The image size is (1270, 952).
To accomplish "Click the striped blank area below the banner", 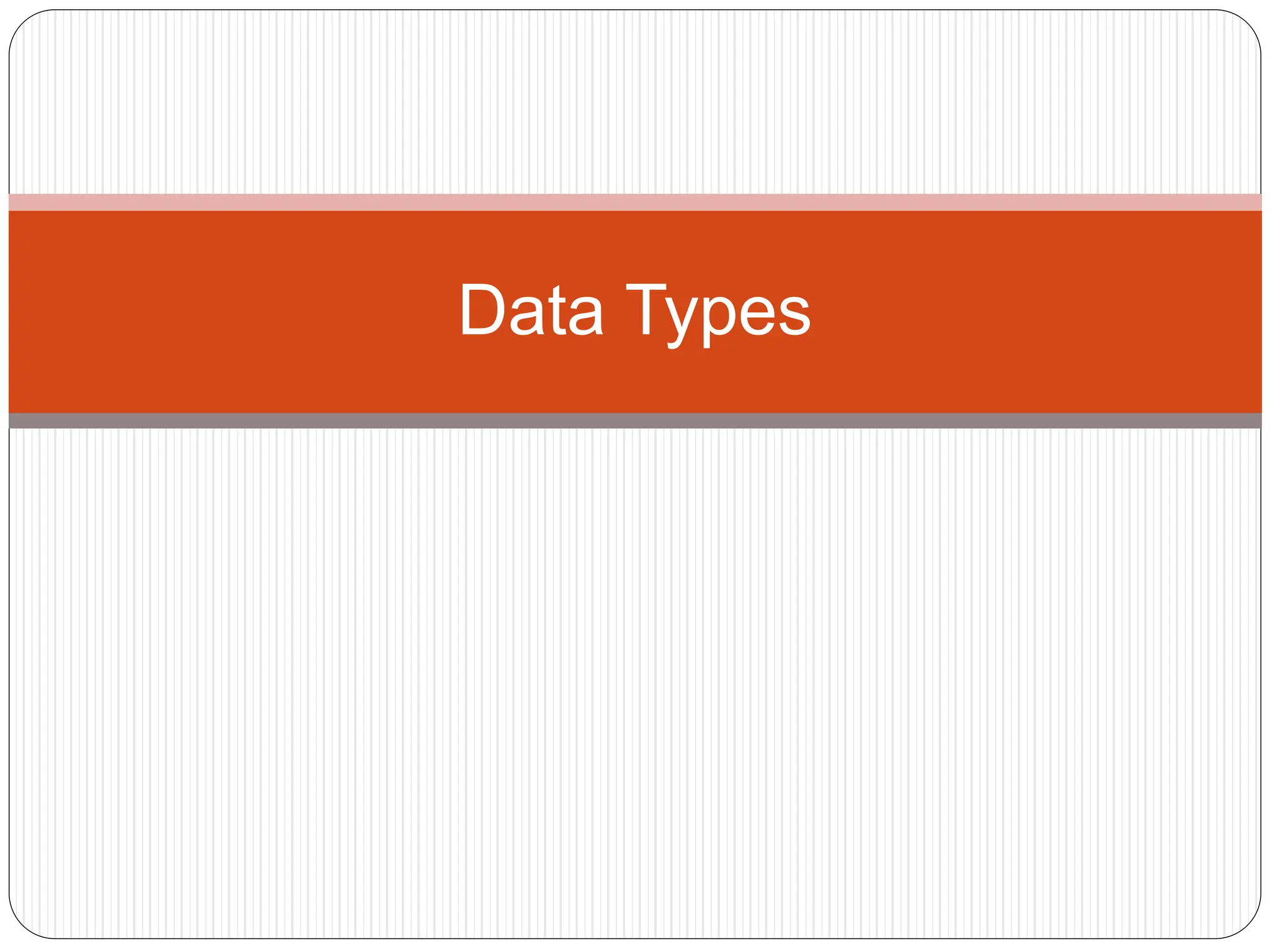I will [x=635, y=682].
